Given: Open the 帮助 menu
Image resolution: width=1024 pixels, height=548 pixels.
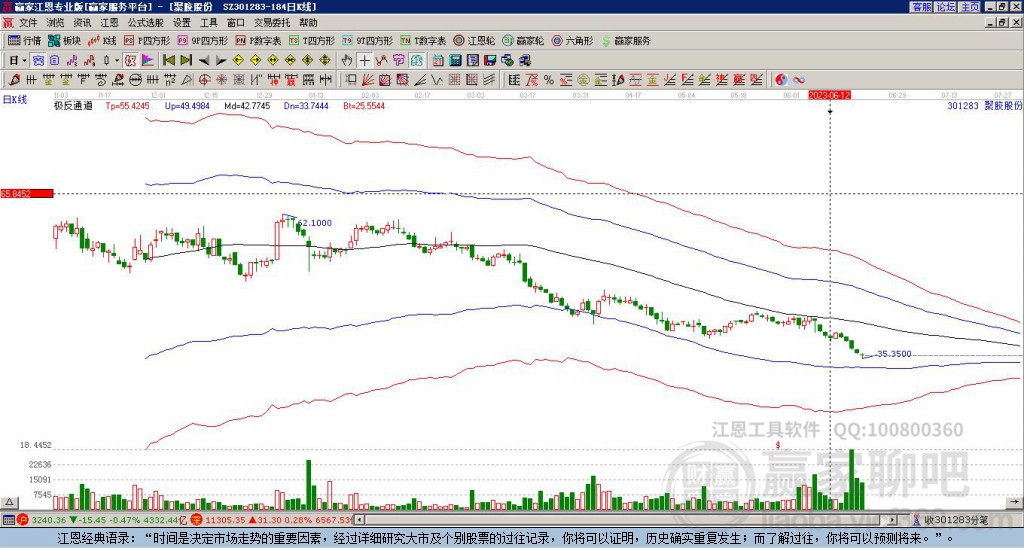Looking at the screenshot, I should pyautogui.click(x=308, y=23).
